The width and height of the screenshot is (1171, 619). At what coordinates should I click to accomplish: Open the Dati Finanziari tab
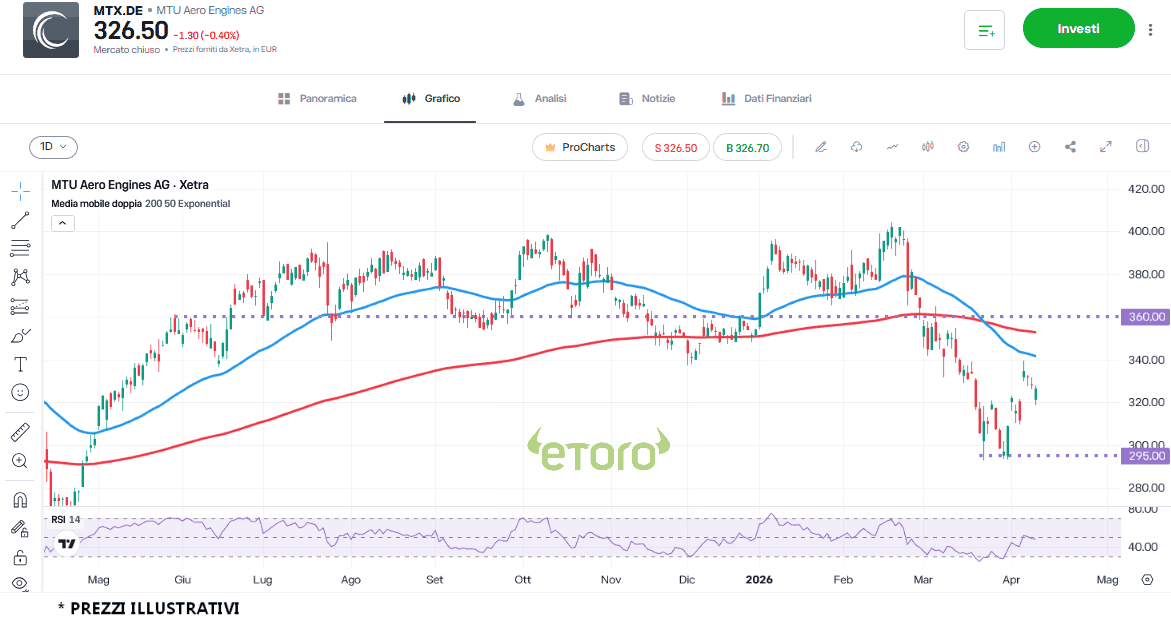tap(766, 99)
